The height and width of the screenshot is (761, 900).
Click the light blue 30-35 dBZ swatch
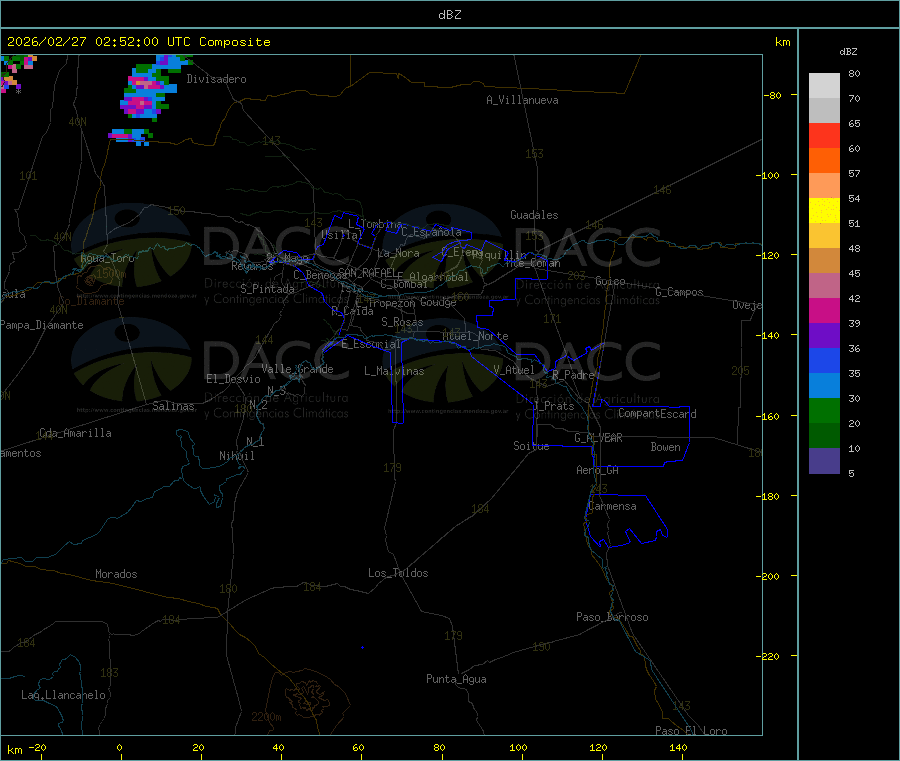click(x=824, y=386)
